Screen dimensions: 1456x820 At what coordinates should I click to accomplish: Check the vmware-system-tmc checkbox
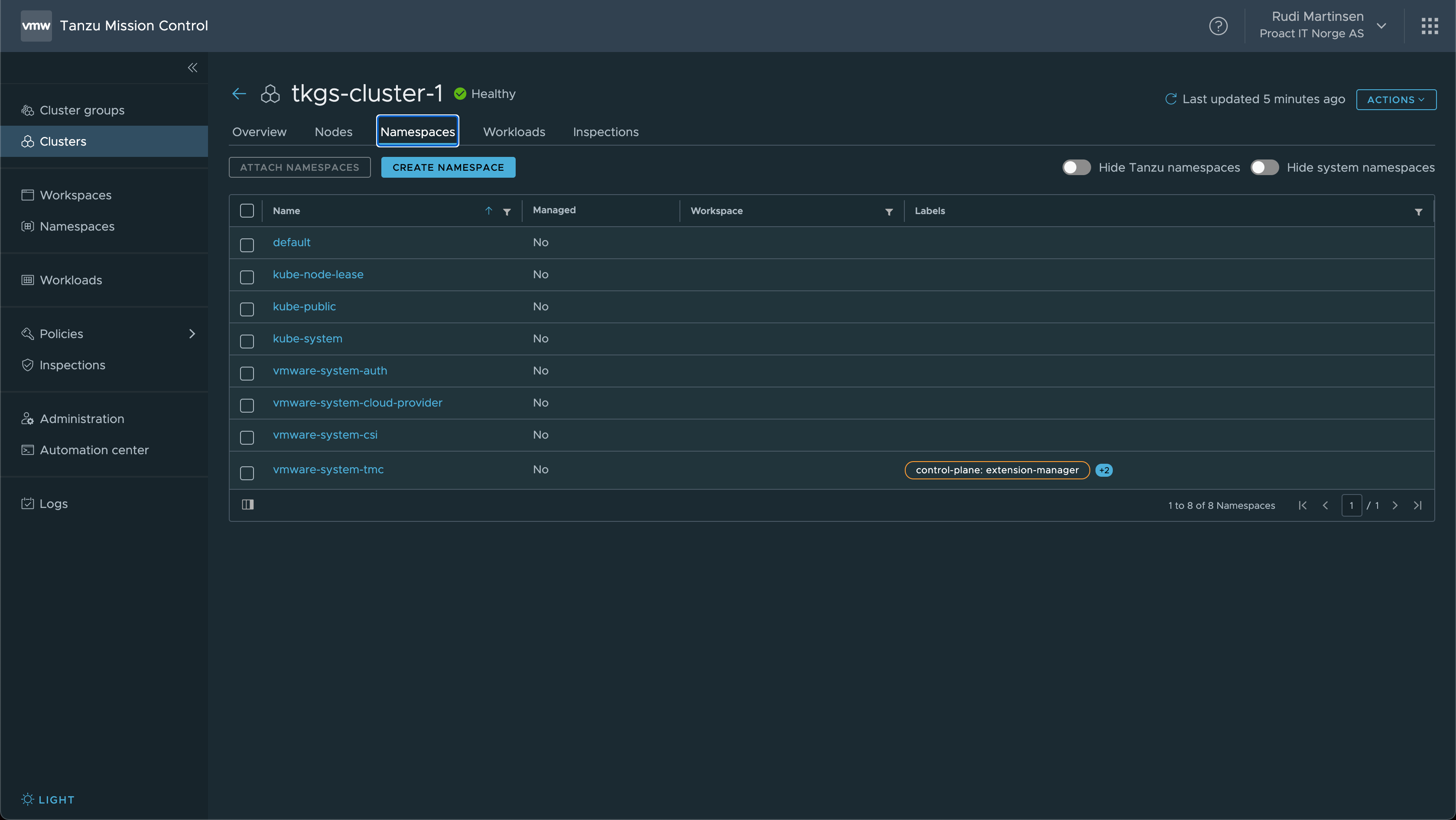[247, 473]
